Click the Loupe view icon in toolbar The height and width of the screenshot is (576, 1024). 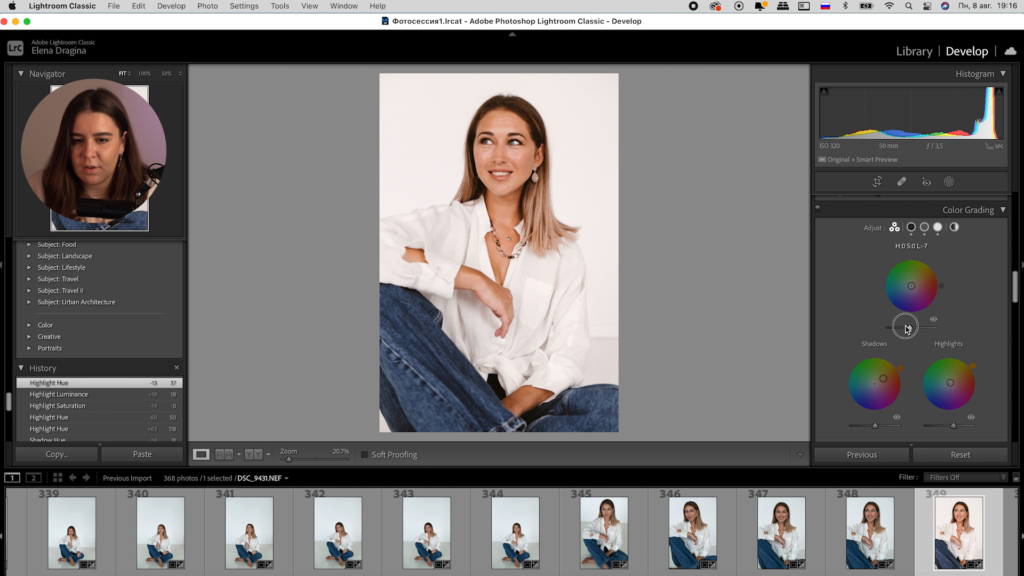[x=201, y=454]
